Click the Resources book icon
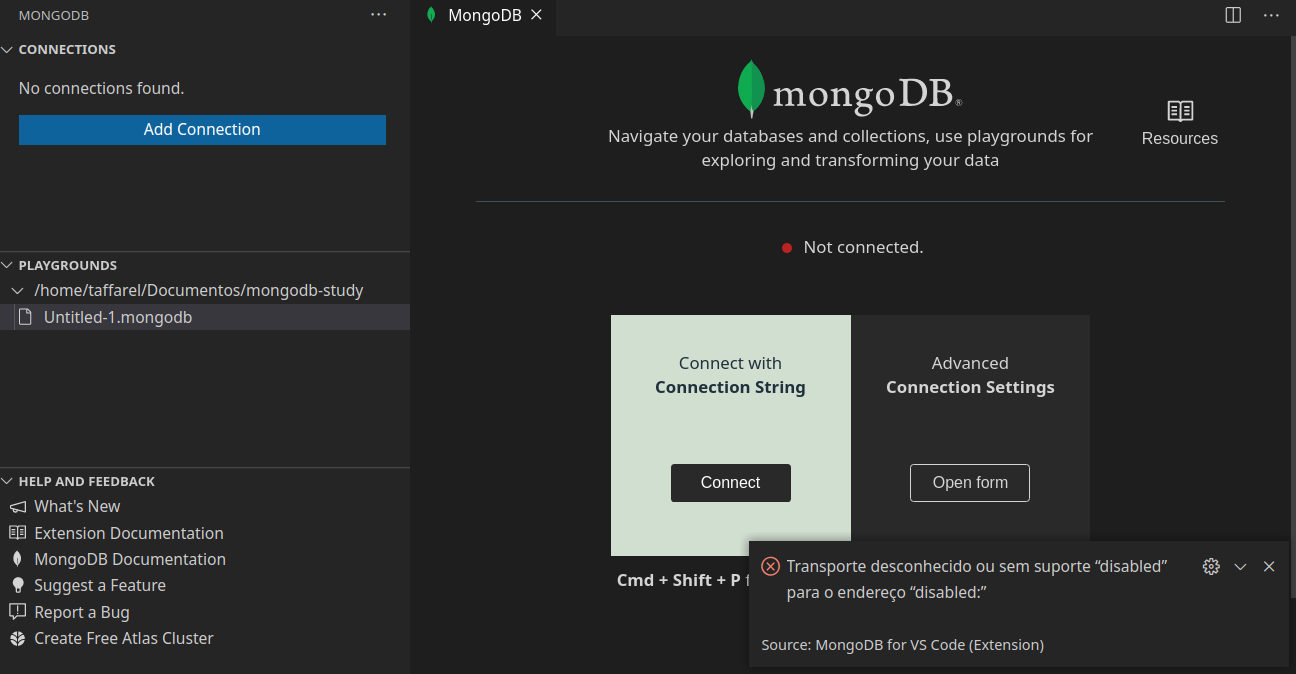 coord(1180,111)
